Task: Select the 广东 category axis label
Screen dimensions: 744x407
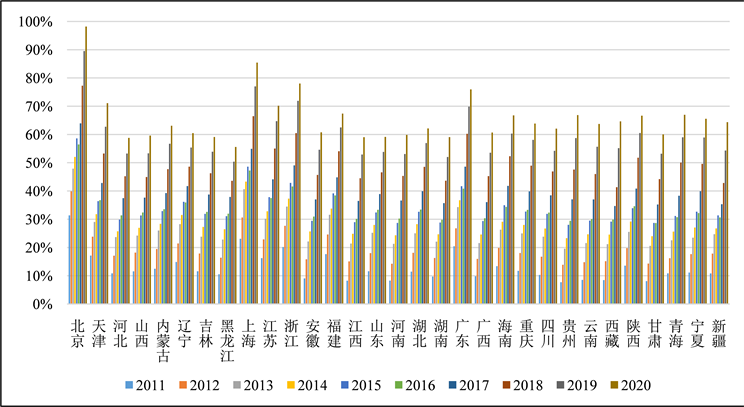Action: 463,331
